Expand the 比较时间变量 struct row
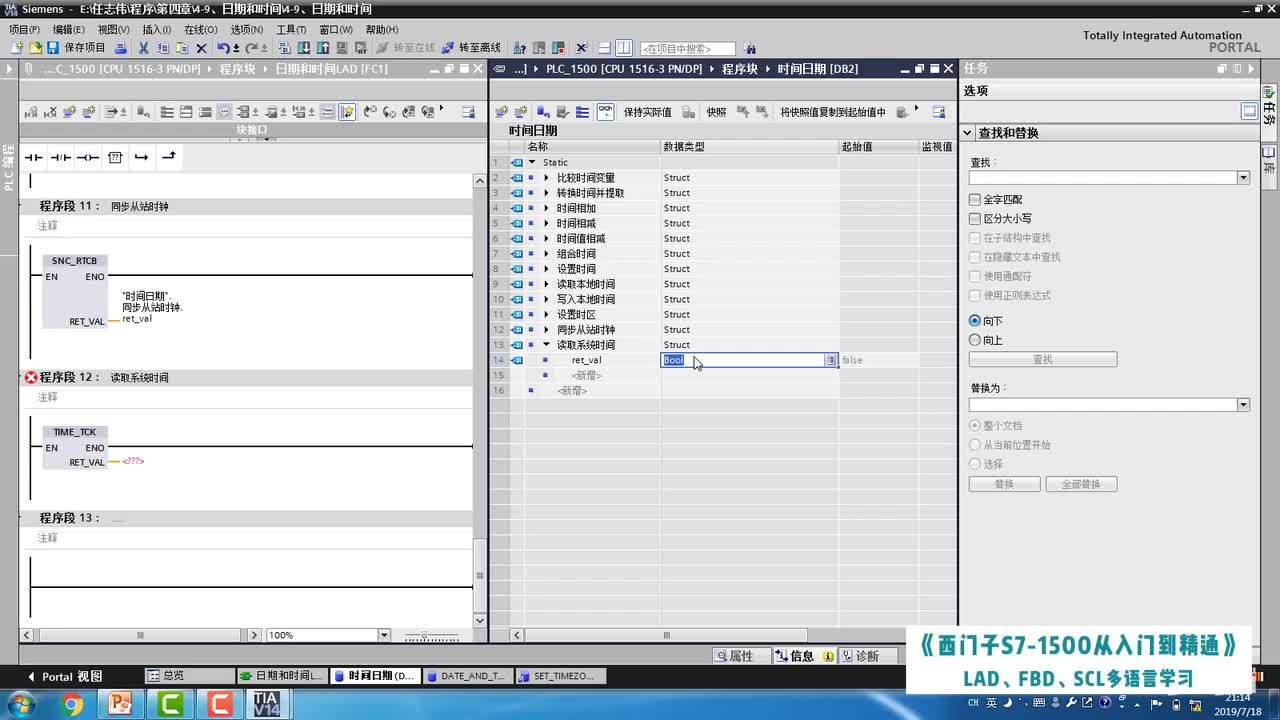Screen dimensions: 1280x720 click(546, 178)
